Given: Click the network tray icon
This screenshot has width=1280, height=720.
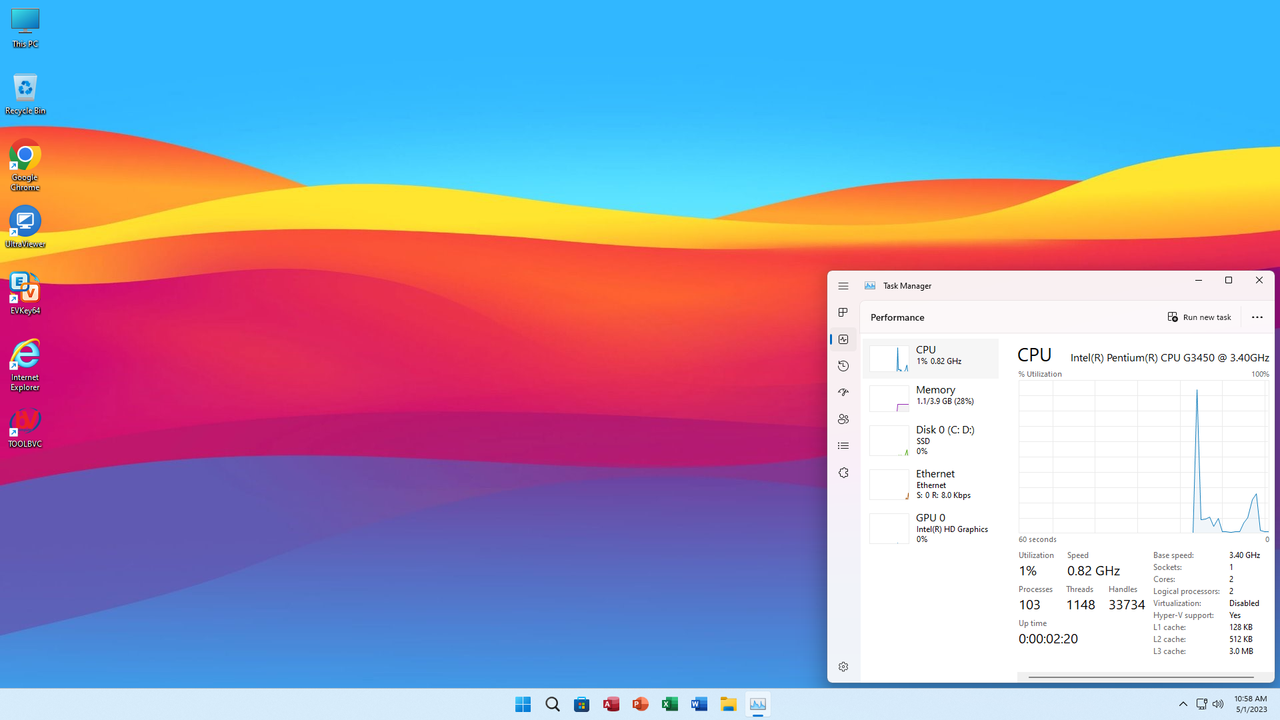Looking at the screenshot, I should coord(1202,704).
